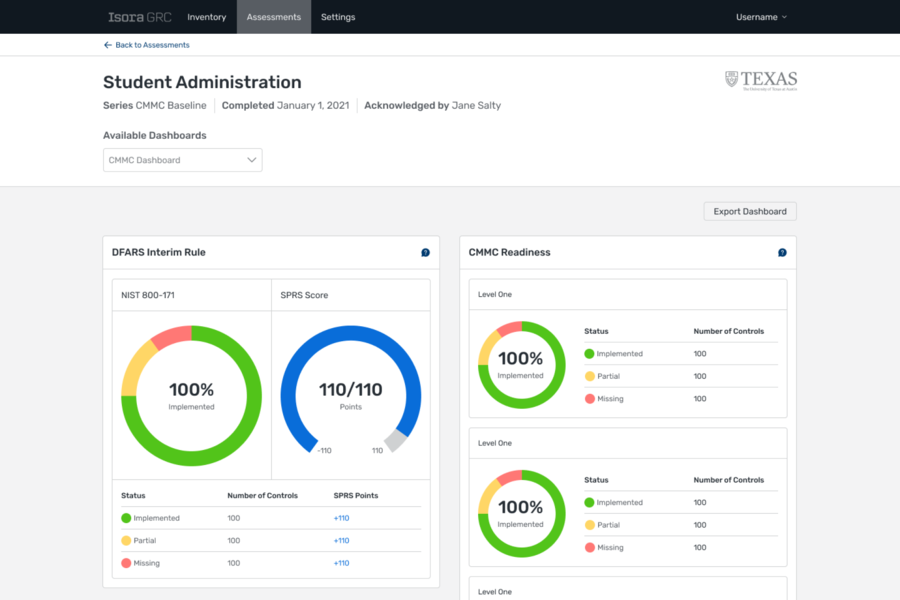
Task: Click yellow Partial dot in first Level One table
Action: [589, 376]
